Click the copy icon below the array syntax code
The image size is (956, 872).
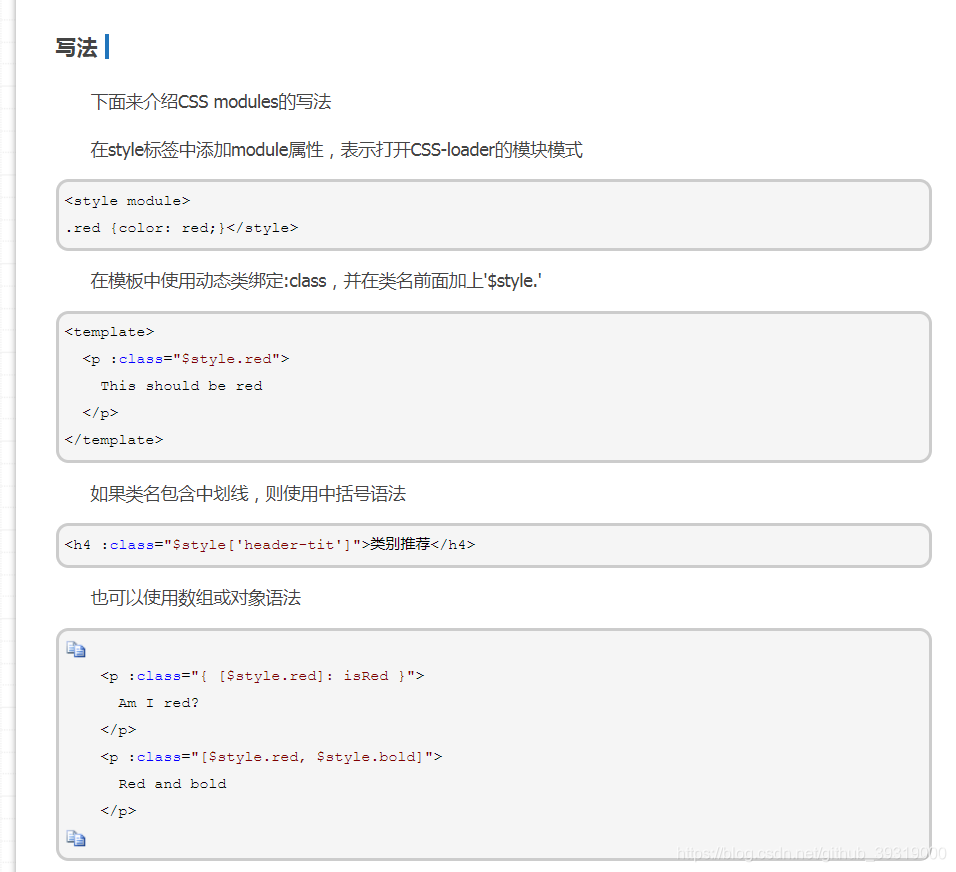[76, 839]
